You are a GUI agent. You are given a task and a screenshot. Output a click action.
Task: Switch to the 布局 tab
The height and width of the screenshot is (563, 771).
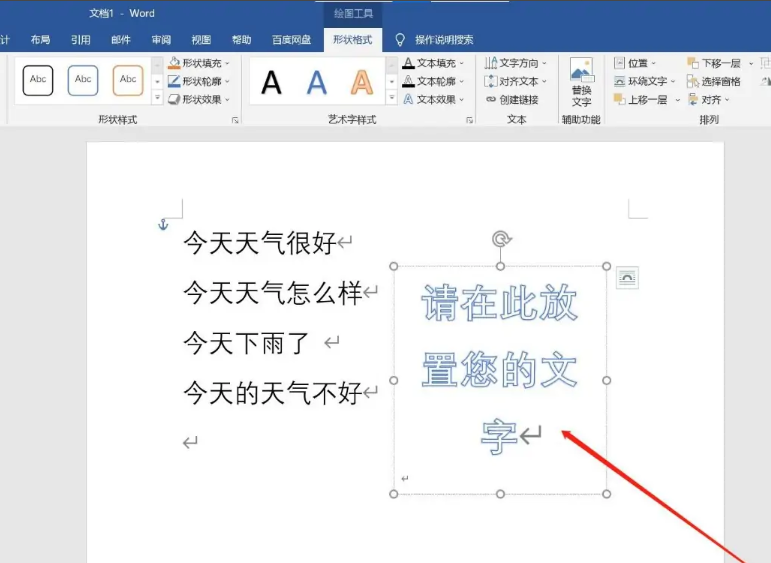click(40, 40)
